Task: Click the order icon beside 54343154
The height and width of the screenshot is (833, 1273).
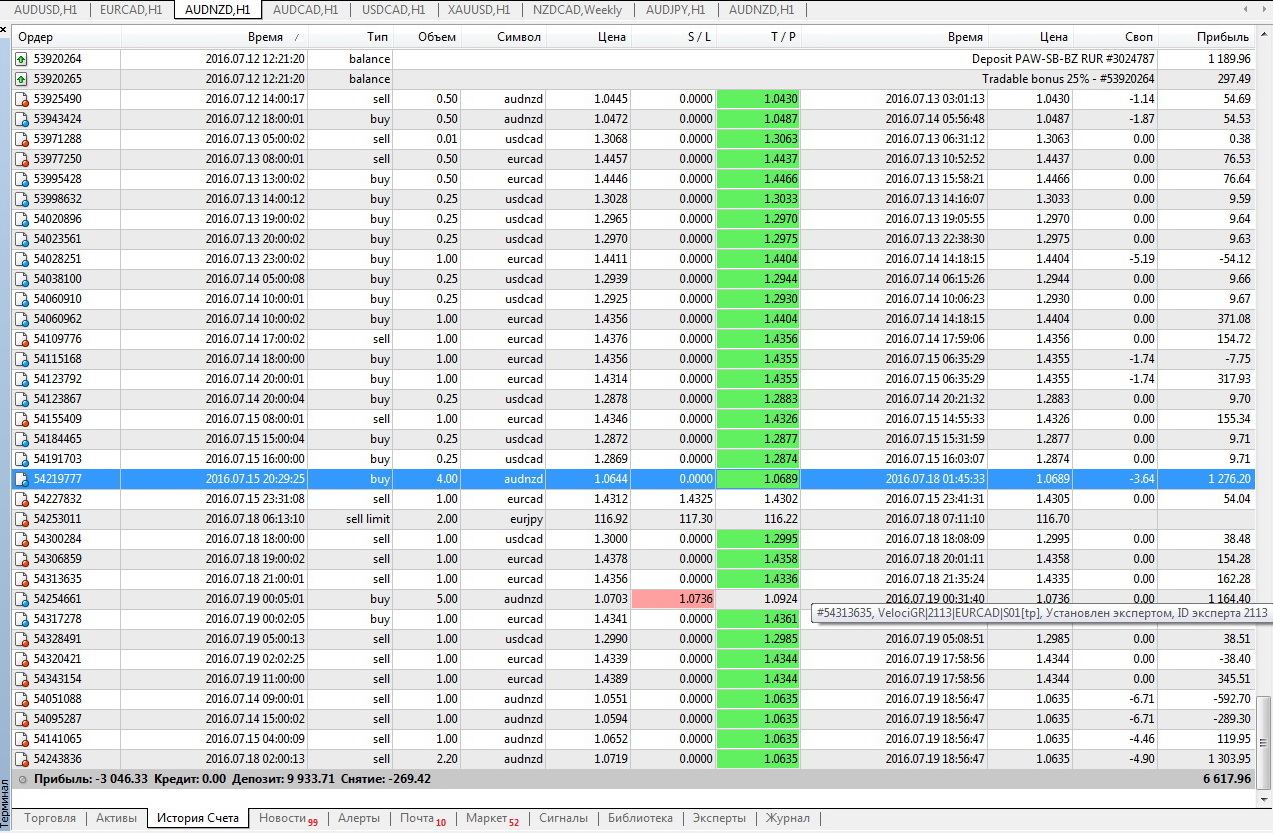Action: click(21, 679)
